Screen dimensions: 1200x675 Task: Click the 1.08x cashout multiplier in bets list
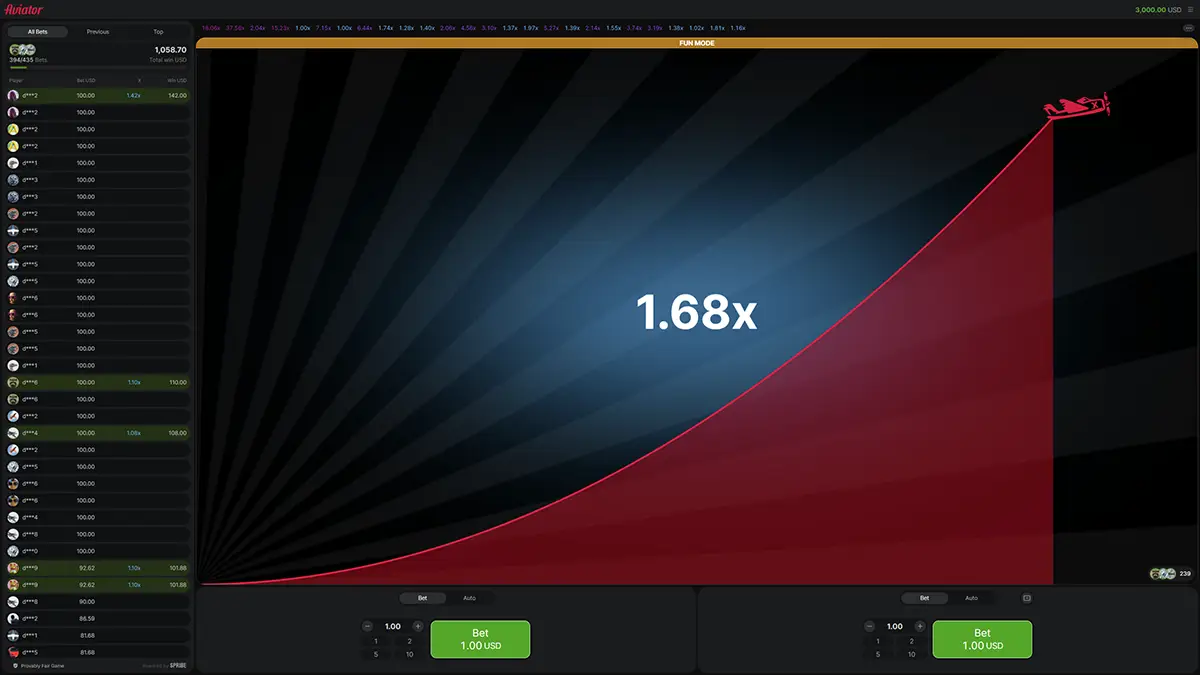pos(134,433)
